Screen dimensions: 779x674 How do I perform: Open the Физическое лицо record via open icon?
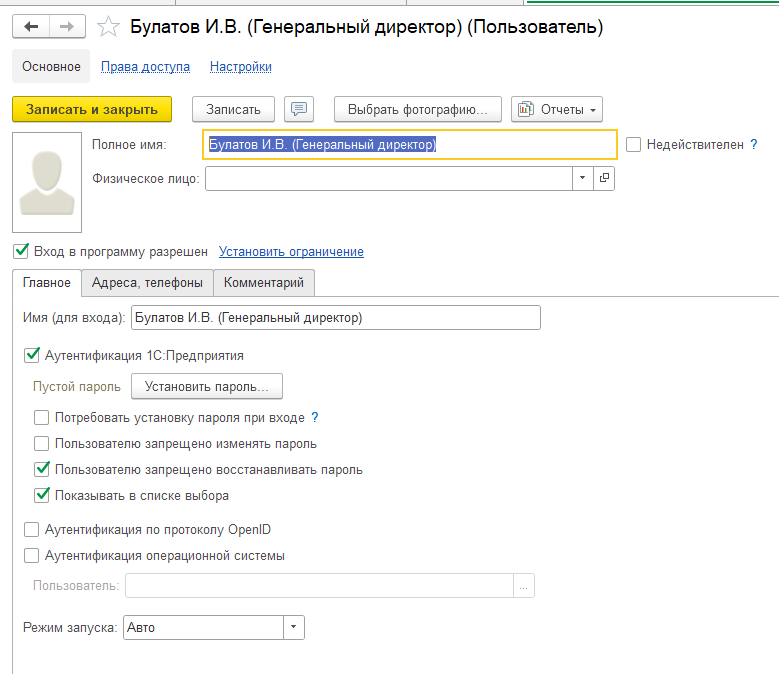[x=604, y=178]
